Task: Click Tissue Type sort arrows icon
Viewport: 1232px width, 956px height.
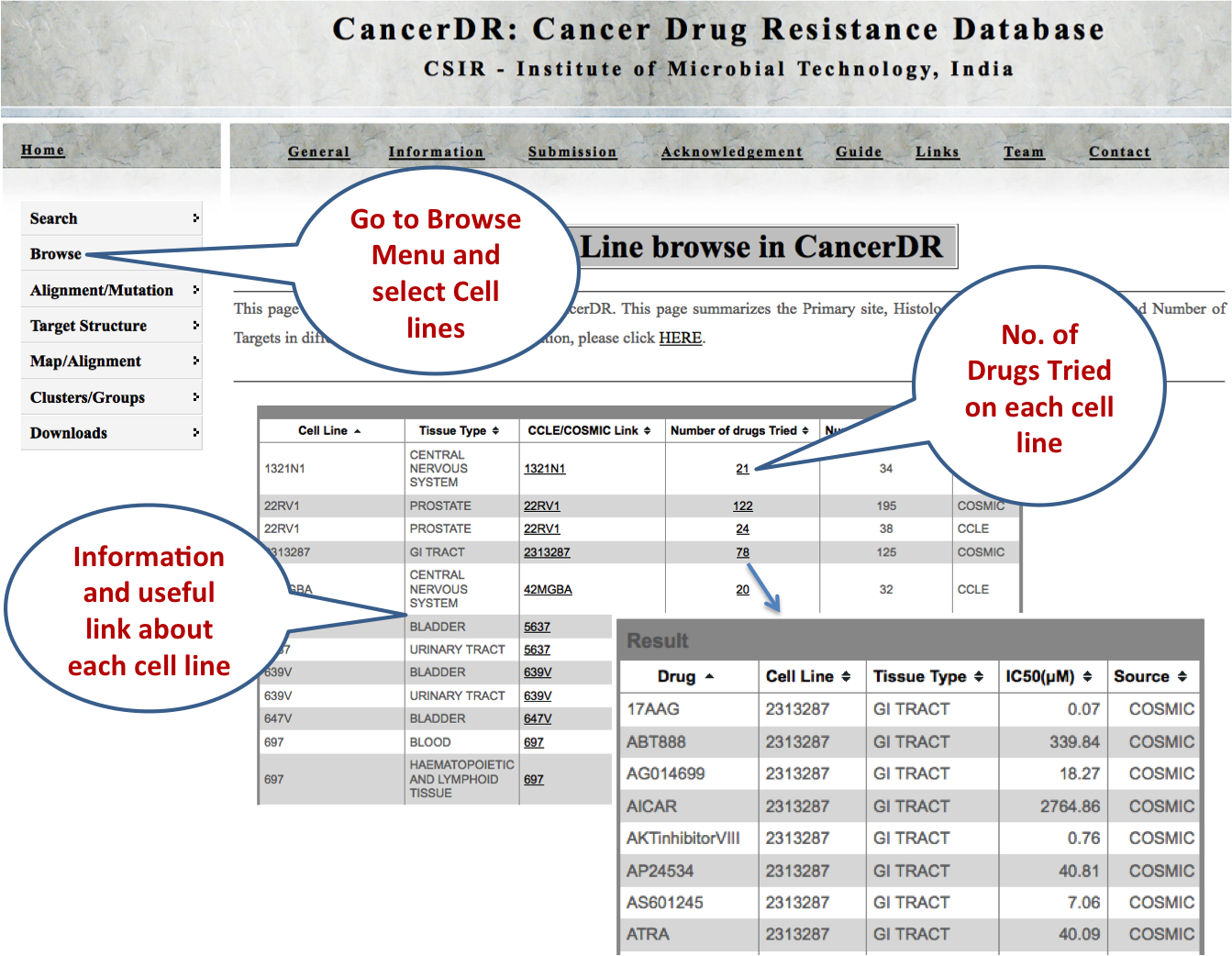Action: pos(495,431)
